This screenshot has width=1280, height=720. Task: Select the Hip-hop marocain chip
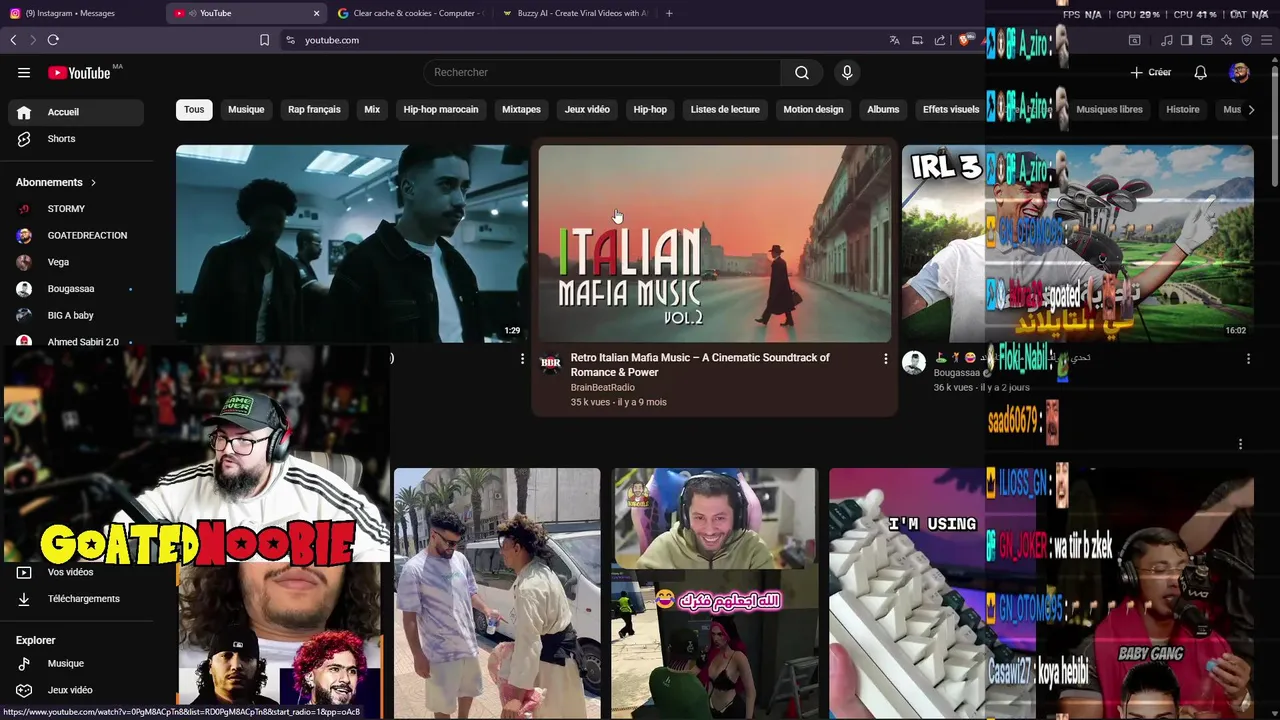pos(441,109)
